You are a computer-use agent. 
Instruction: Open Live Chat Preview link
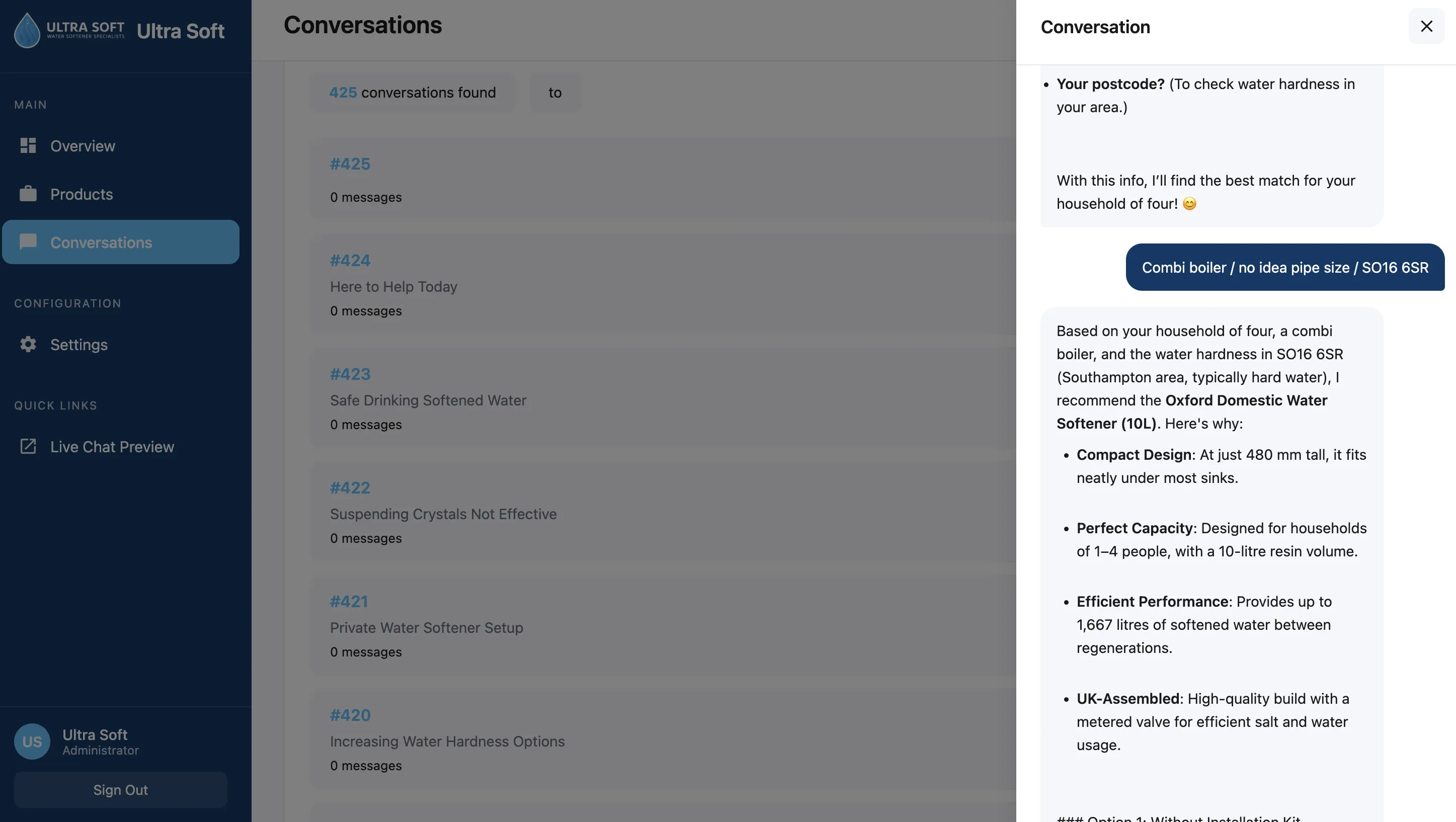pyautogui.click(x=121, y=447)
